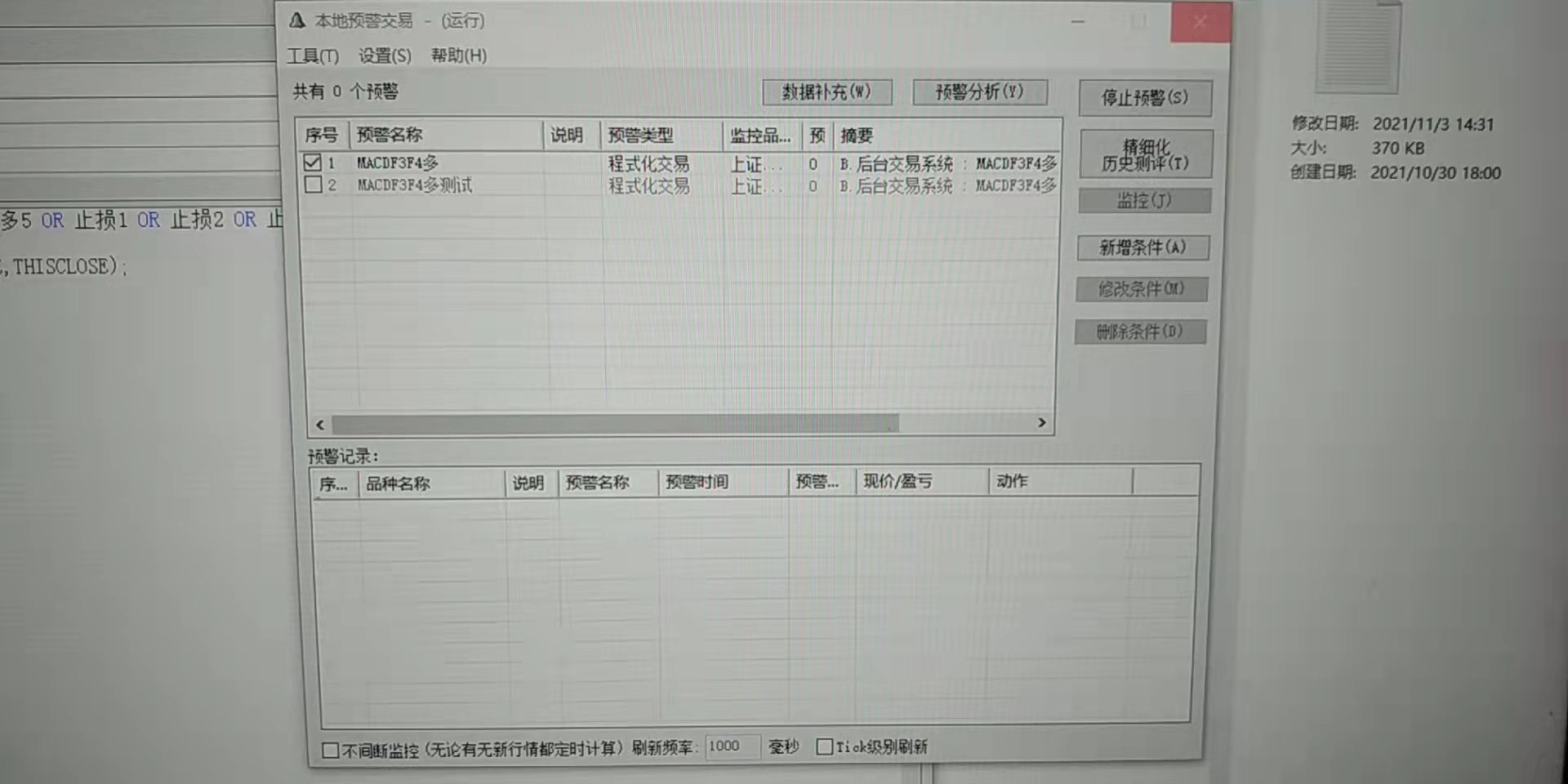Viewport: 1568px width, 784px height.
Task: Click the file size value 370 KB
Action: (1398, 148)
